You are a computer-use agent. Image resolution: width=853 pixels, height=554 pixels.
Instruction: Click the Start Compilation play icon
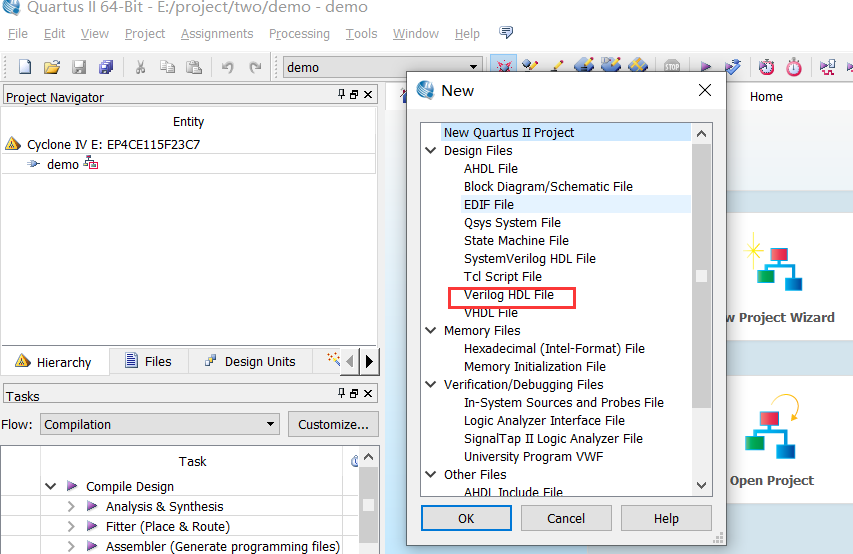tap(706, 67)
